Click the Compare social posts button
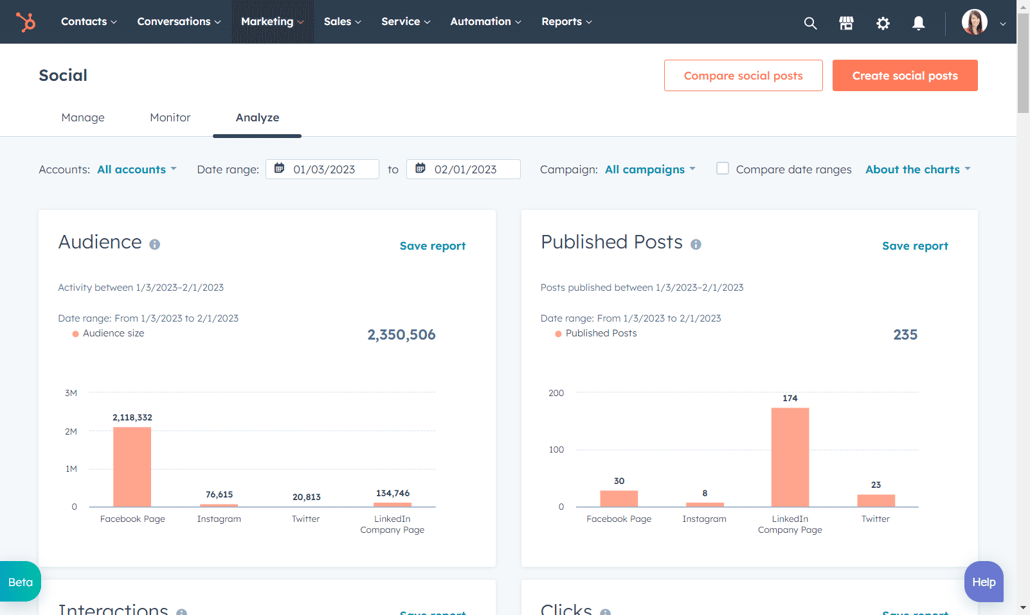 tap(743, 75)
